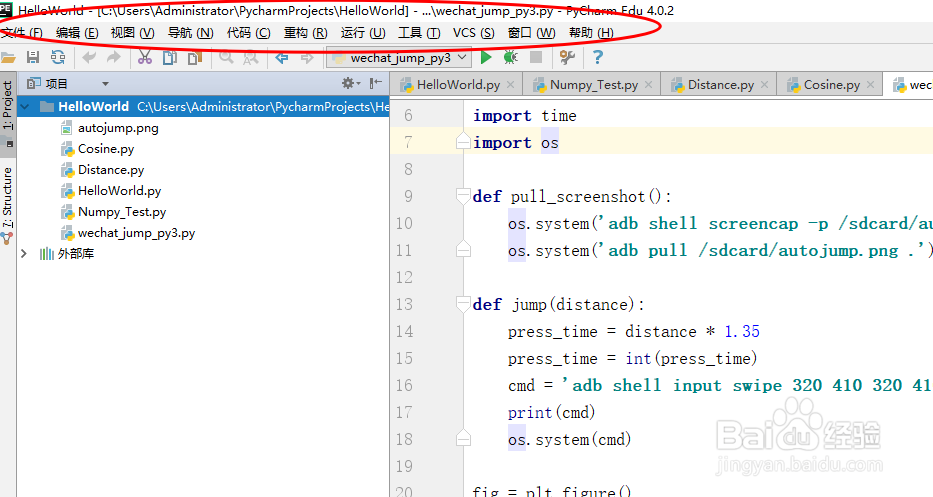Select HelloWorld.py in project tree
This screenshot has height=497, width=933.
(119, 190)
